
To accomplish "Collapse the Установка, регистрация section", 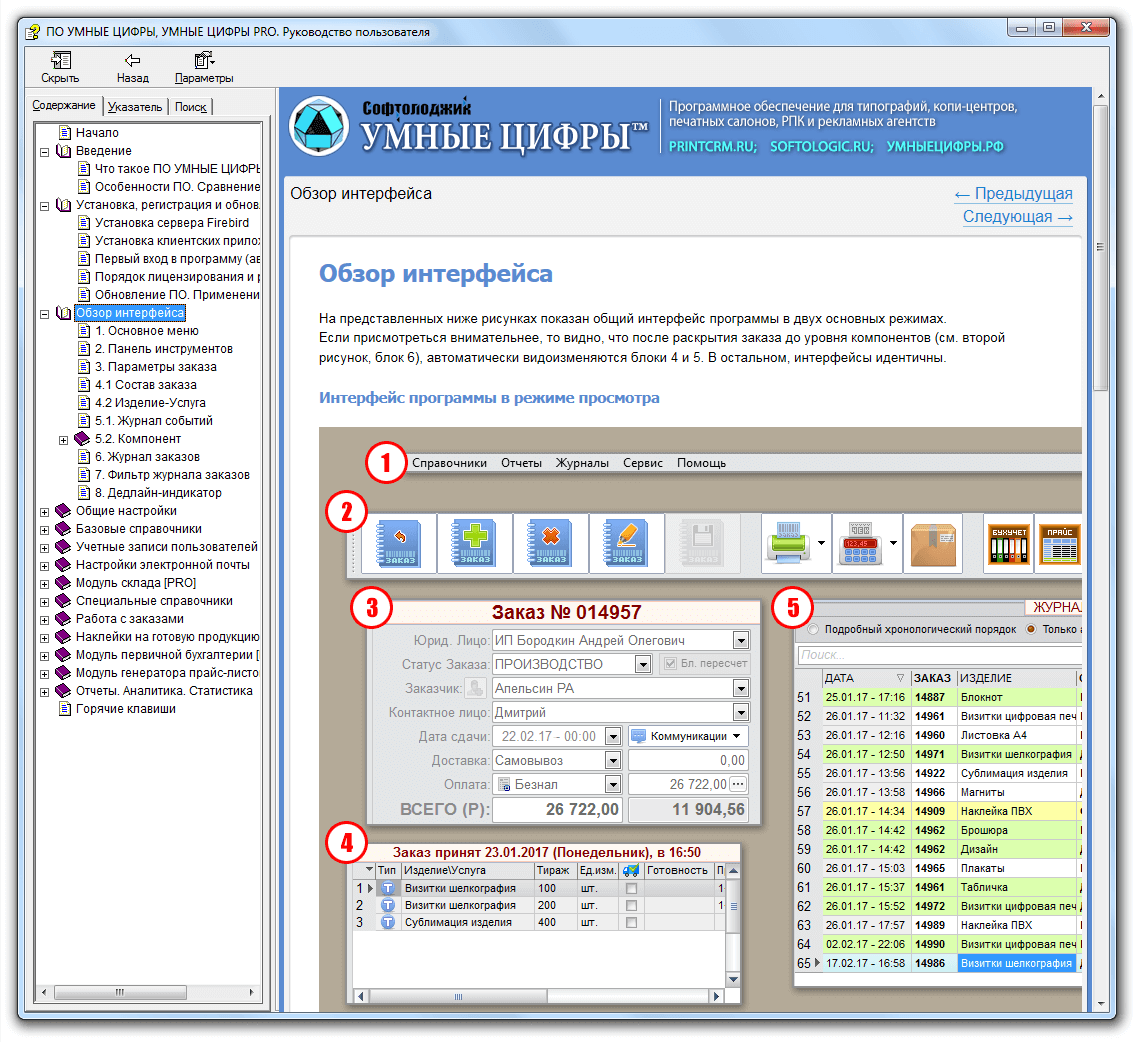I will (45, 206).
